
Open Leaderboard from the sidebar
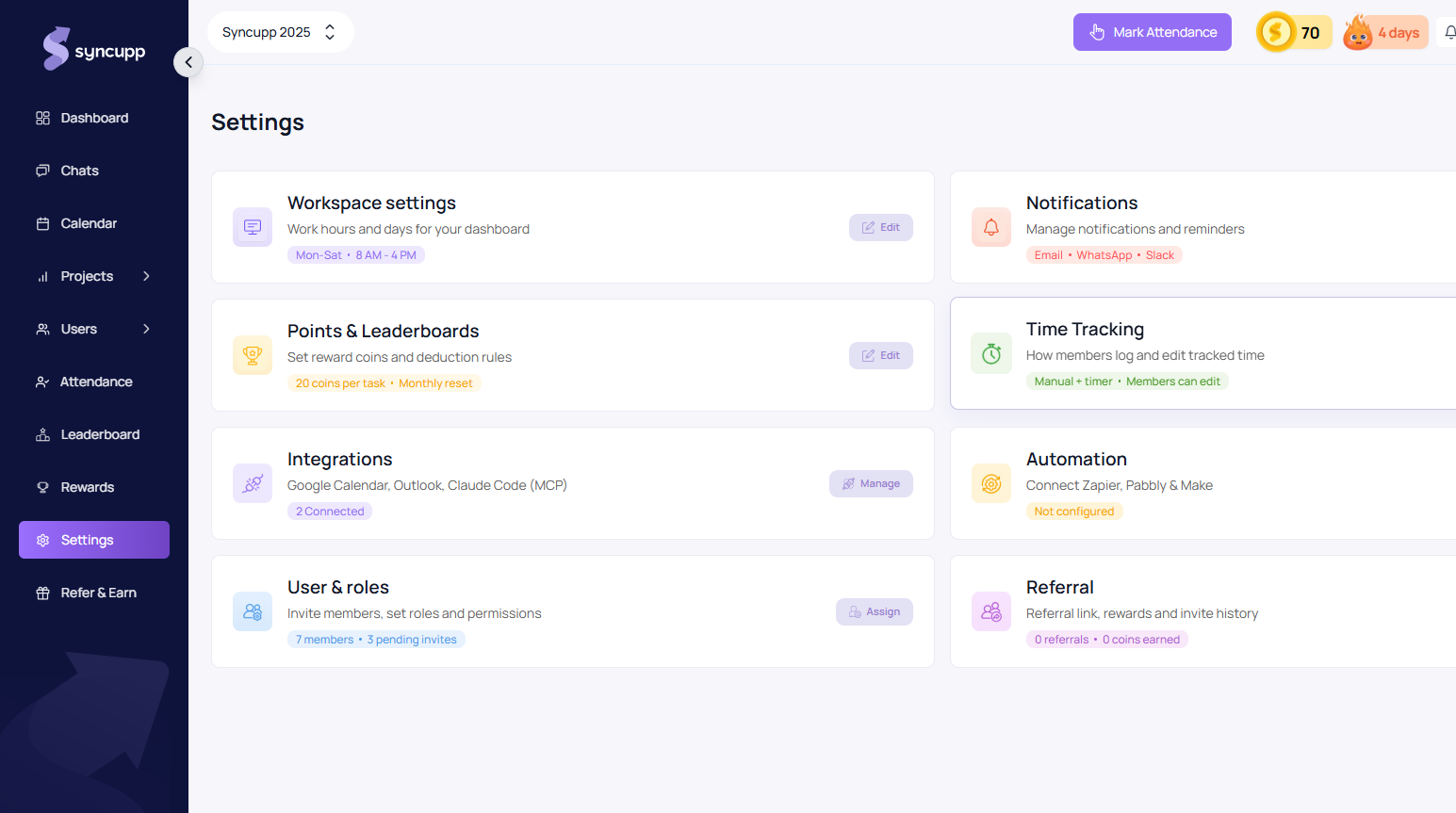pyautogui.click(x=94, y=434)
